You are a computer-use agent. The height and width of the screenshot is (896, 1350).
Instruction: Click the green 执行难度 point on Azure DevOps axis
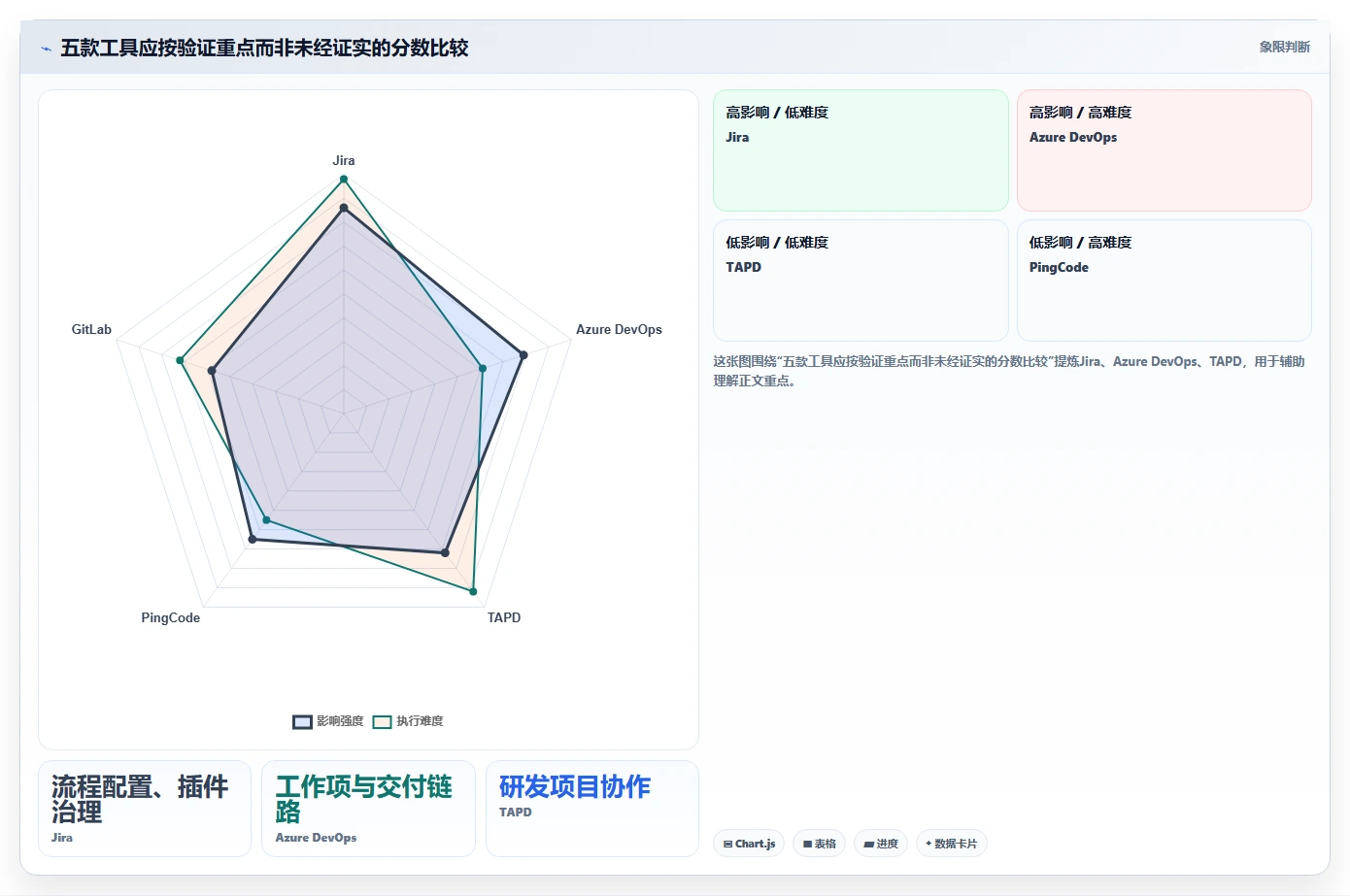483,368
